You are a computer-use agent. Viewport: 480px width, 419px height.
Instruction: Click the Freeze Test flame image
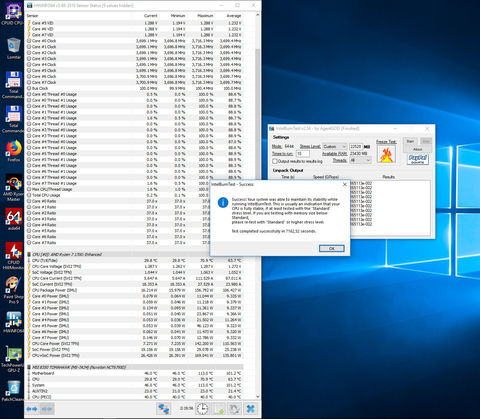click(386, 154)
